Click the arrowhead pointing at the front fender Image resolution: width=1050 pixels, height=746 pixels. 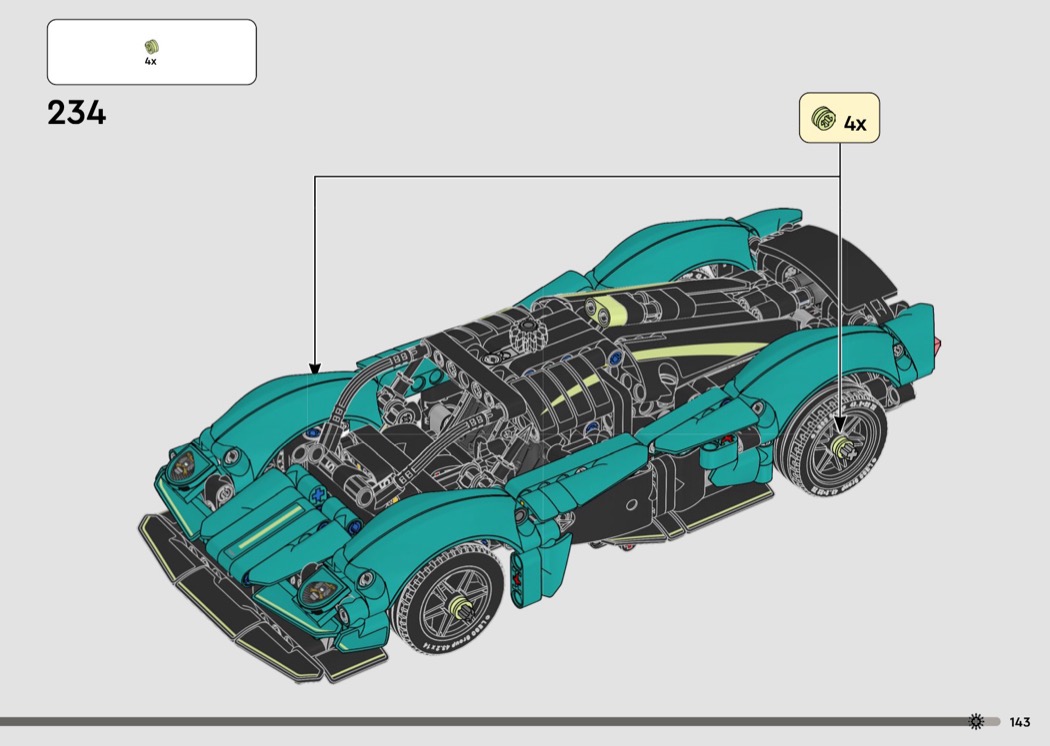[x=315, y=368]
